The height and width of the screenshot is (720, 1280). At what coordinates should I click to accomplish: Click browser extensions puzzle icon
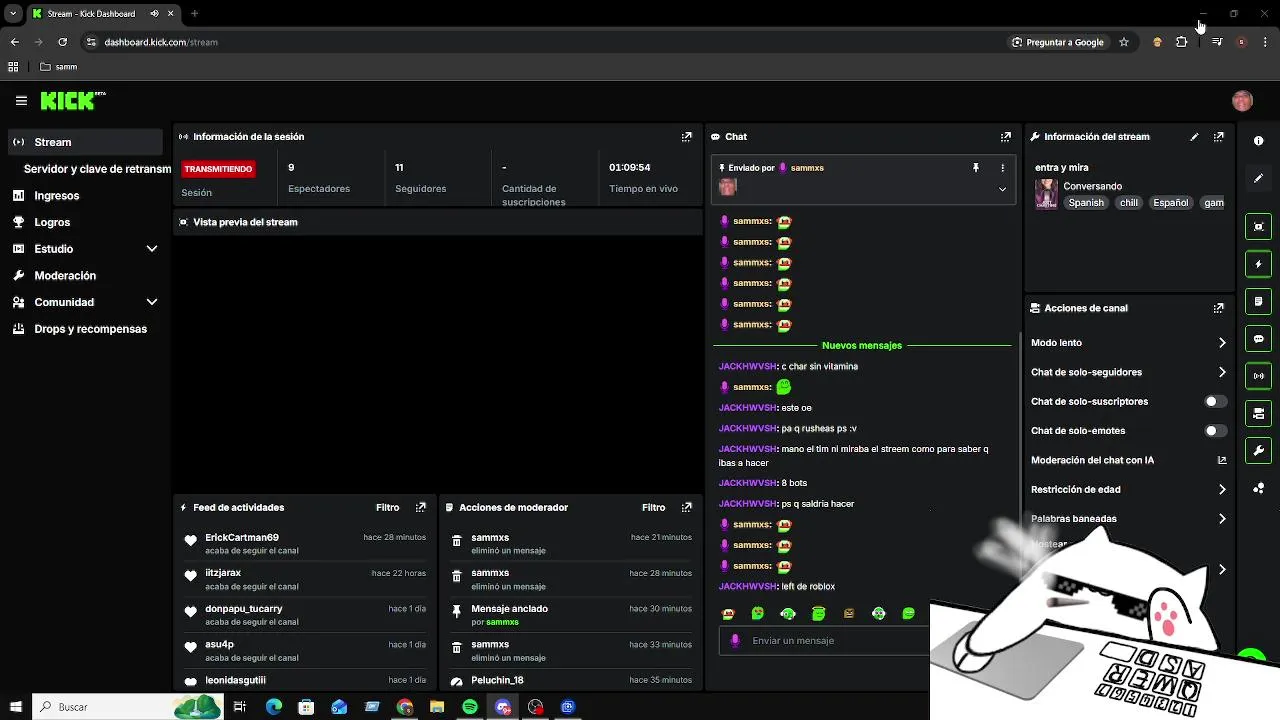pos(1182,42)
